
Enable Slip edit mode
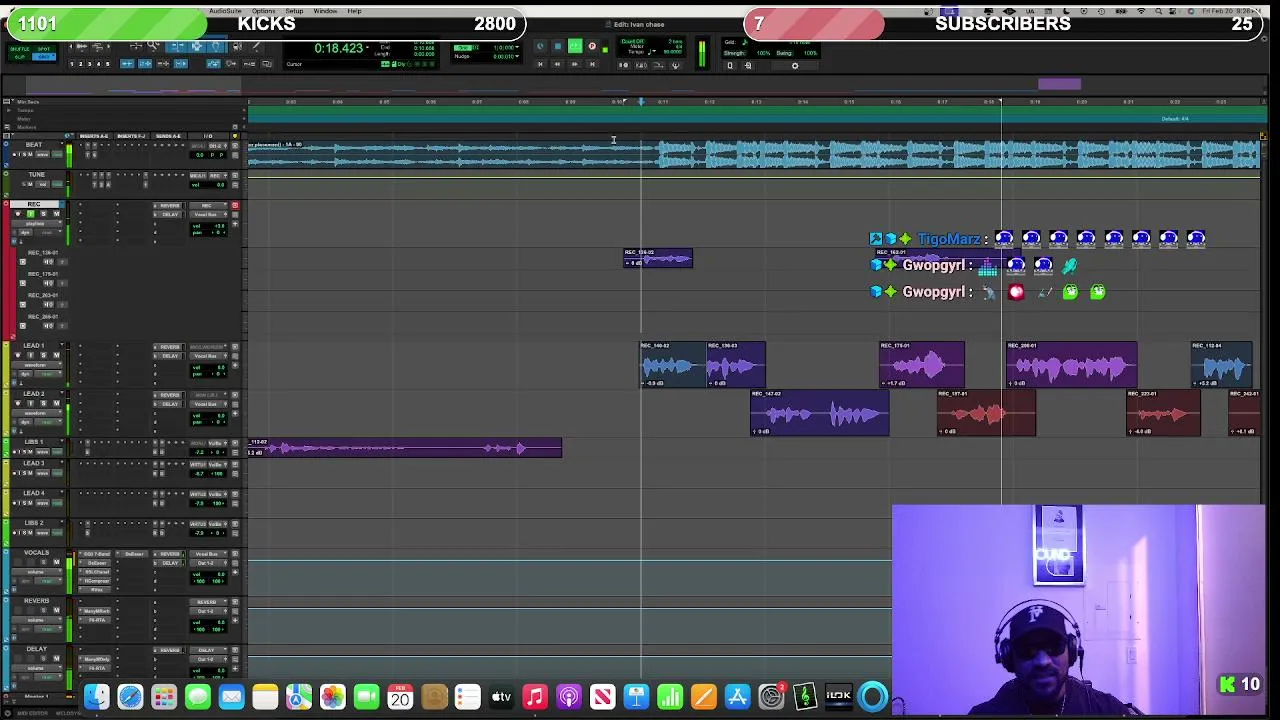point(19,57)
